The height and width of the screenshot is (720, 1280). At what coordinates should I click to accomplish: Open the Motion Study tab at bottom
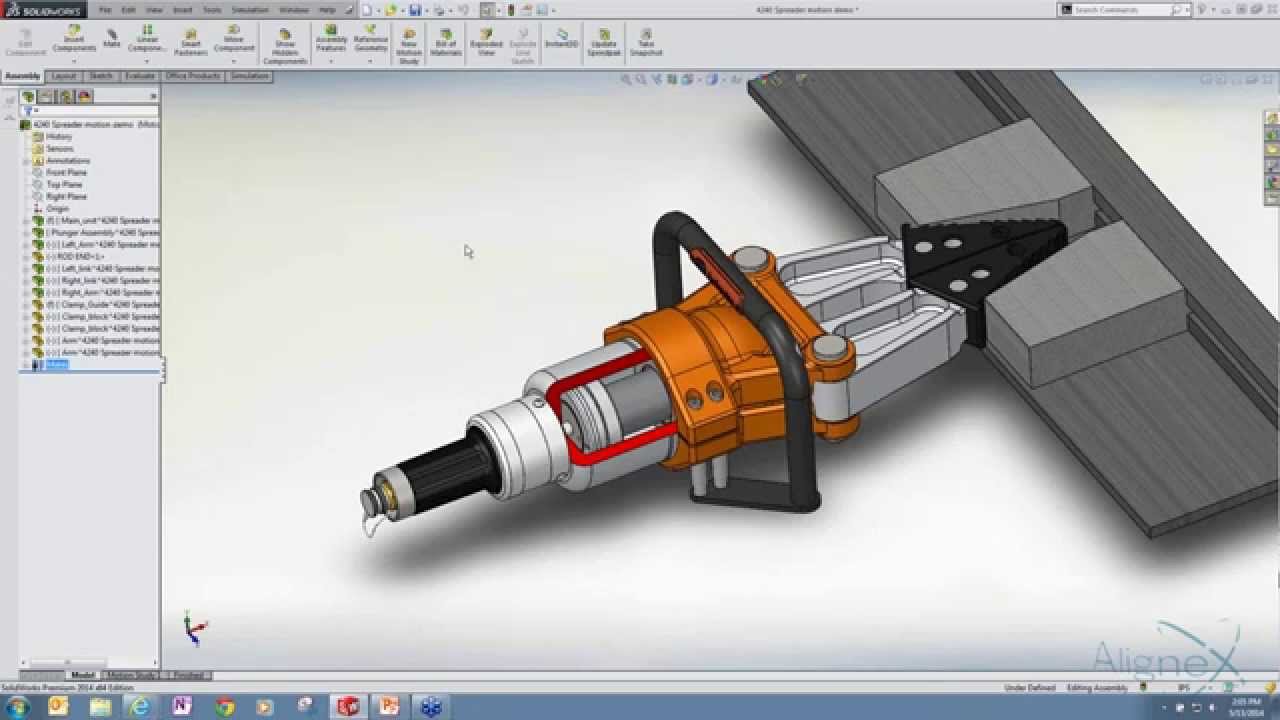pos(131,675)
